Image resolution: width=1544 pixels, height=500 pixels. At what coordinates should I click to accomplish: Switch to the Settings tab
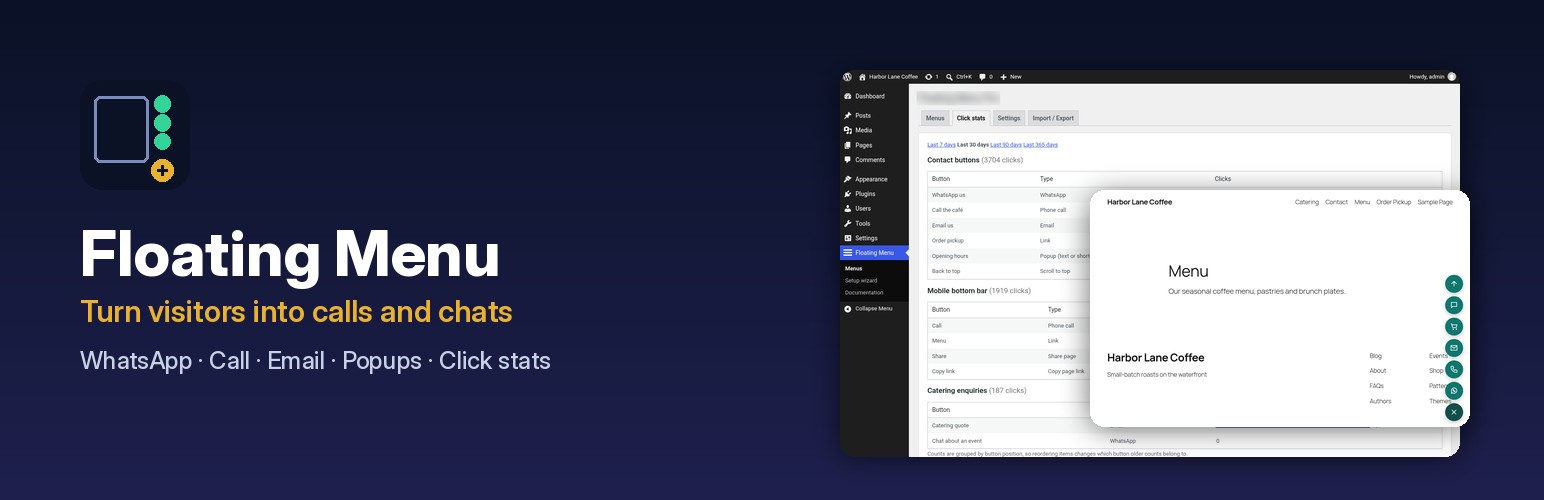coord(1009,118)
